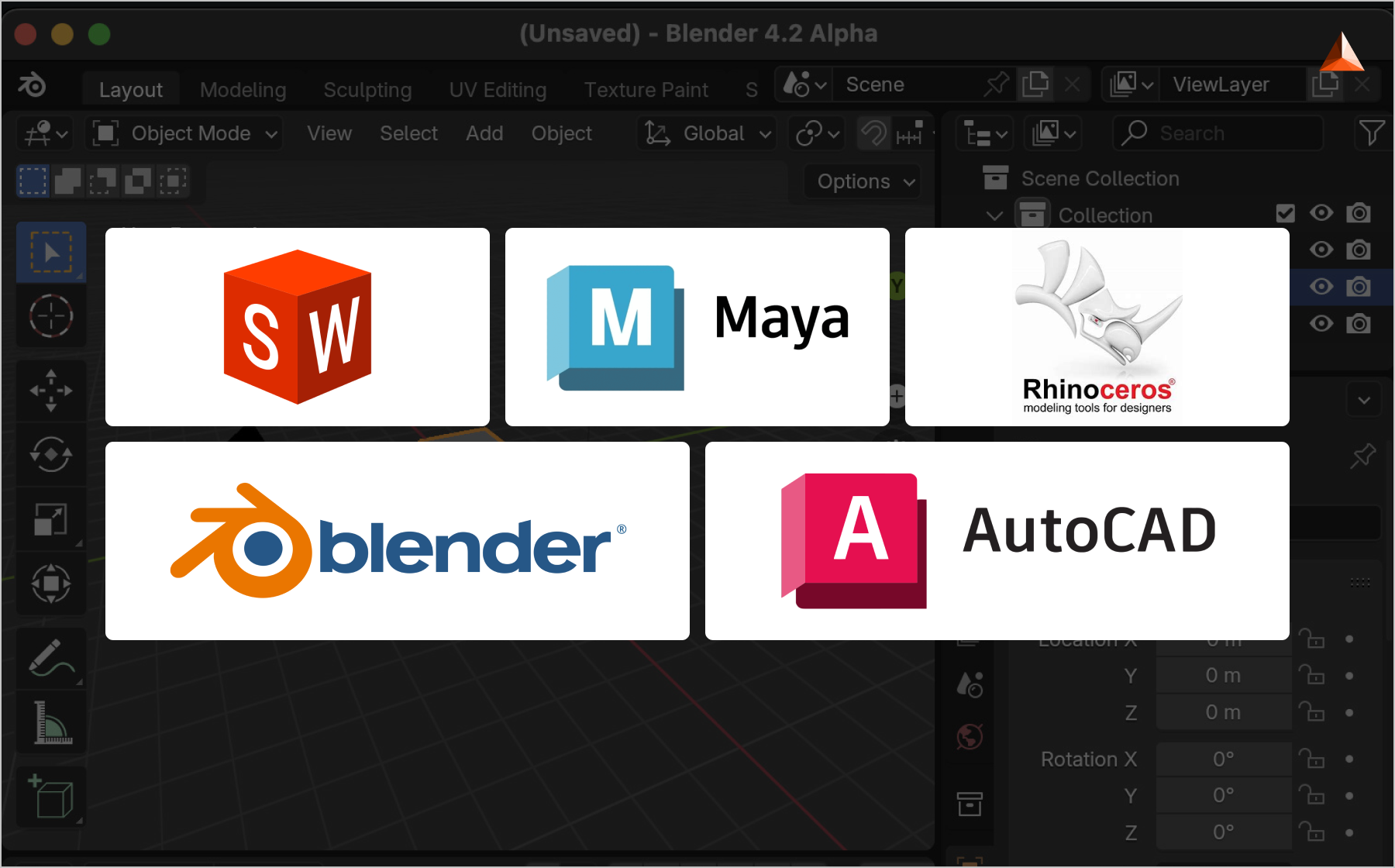
Task: Enable snapping with the magnet icon
Action: pos(873,133)
